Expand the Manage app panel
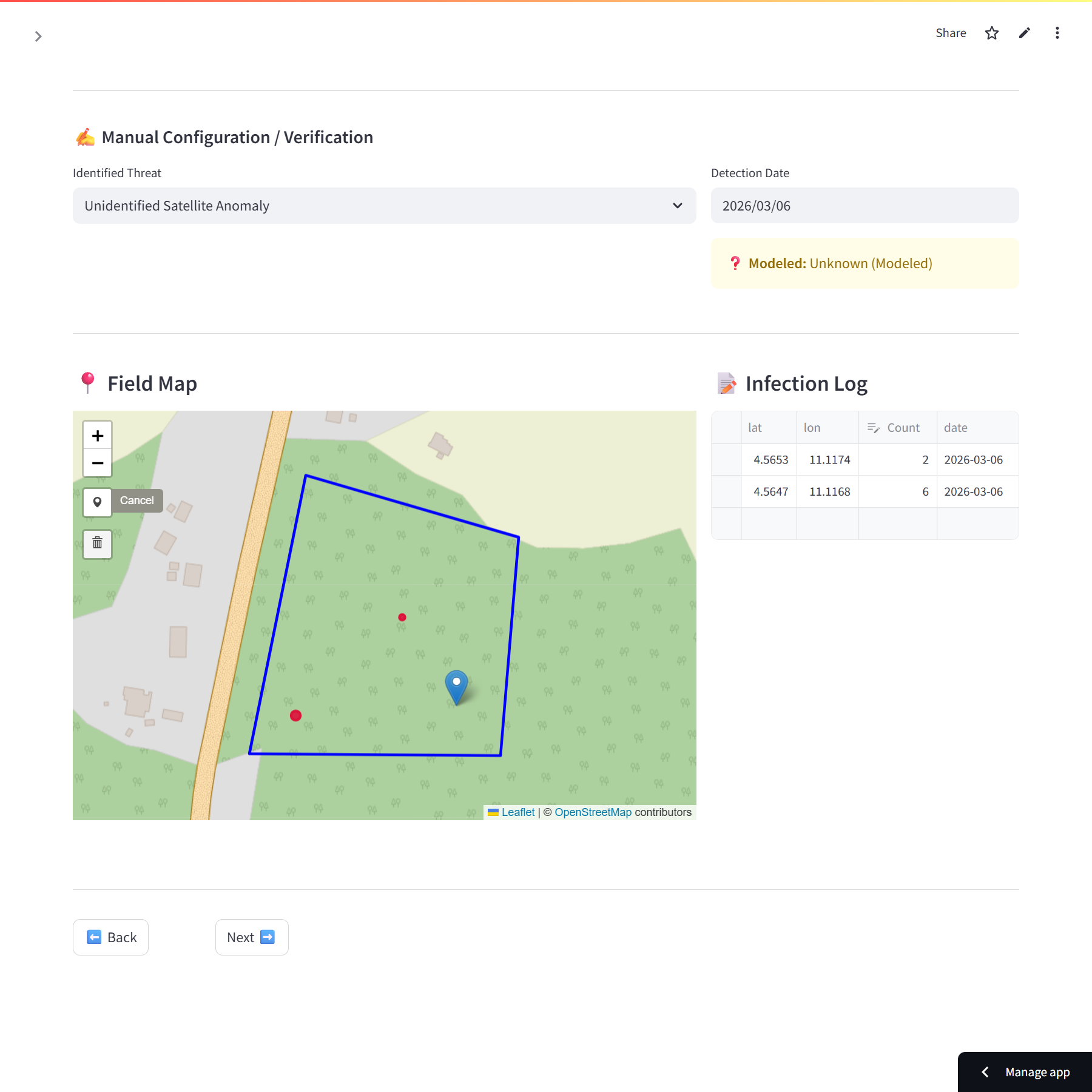The width and height of the screenshot is (1092, 1092). point(1025,1072)
